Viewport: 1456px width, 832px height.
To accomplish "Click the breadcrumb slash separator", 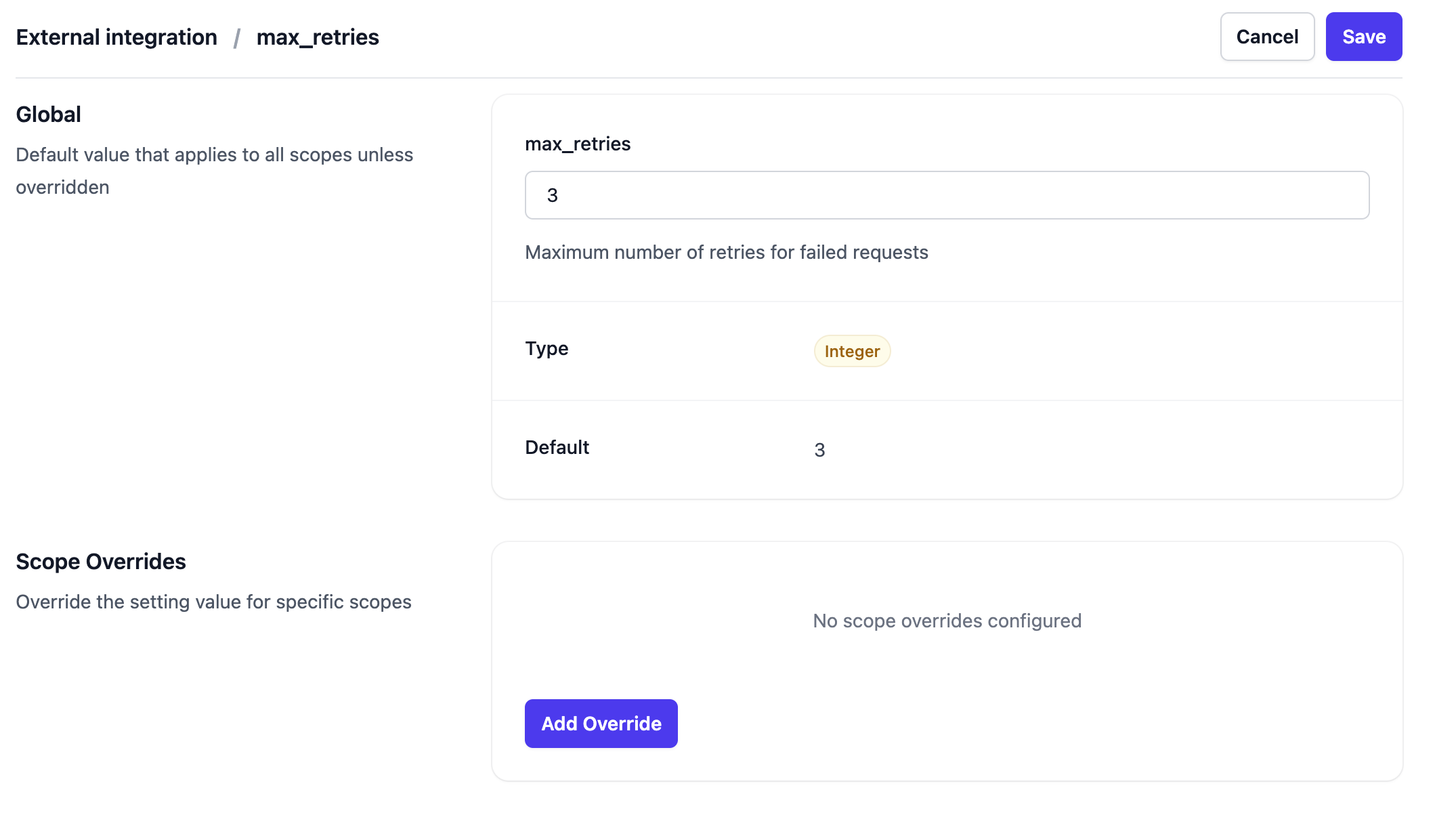I will pos(237,38).
